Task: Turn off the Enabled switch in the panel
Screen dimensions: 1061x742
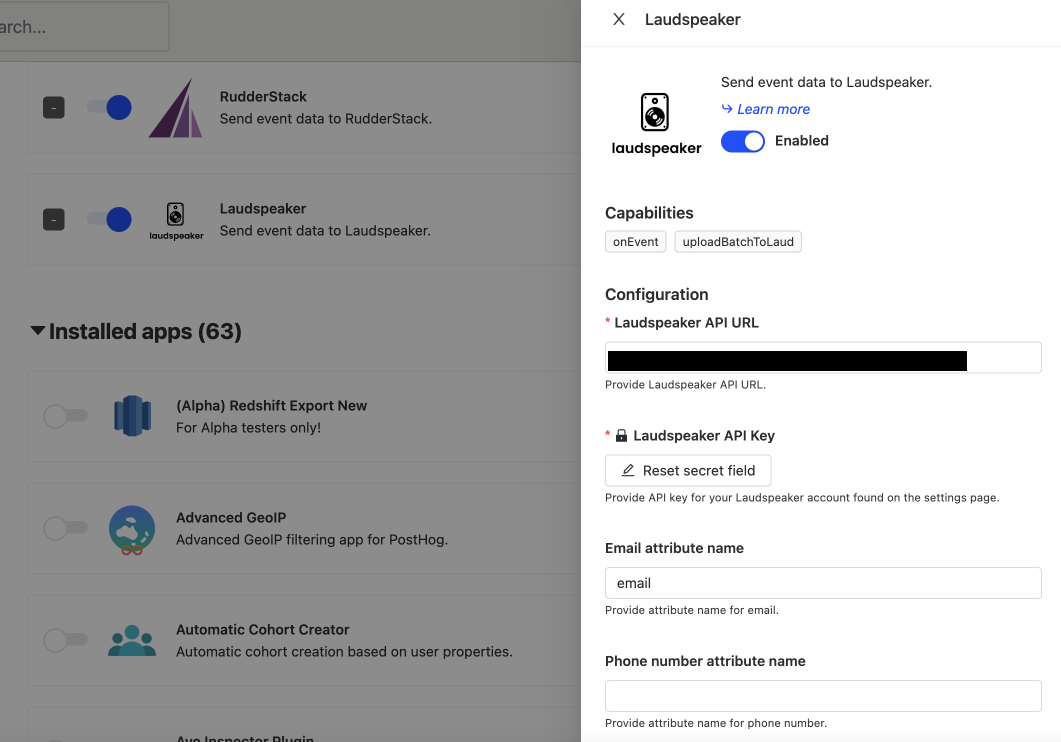Action: [742, 141]
